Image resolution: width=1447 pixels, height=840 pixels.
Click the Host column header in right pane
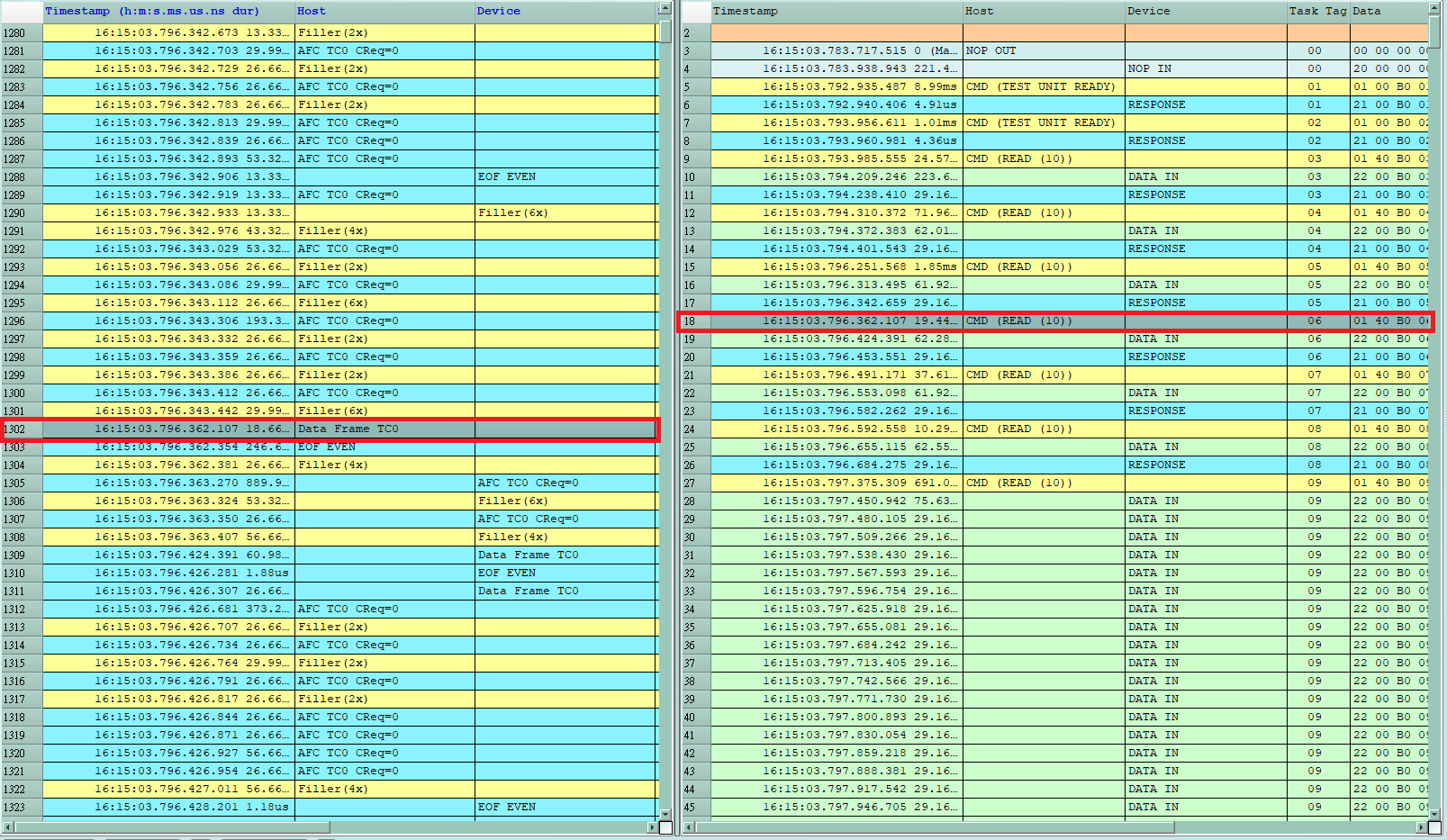pyautogui.click(x=1044, y=11)
